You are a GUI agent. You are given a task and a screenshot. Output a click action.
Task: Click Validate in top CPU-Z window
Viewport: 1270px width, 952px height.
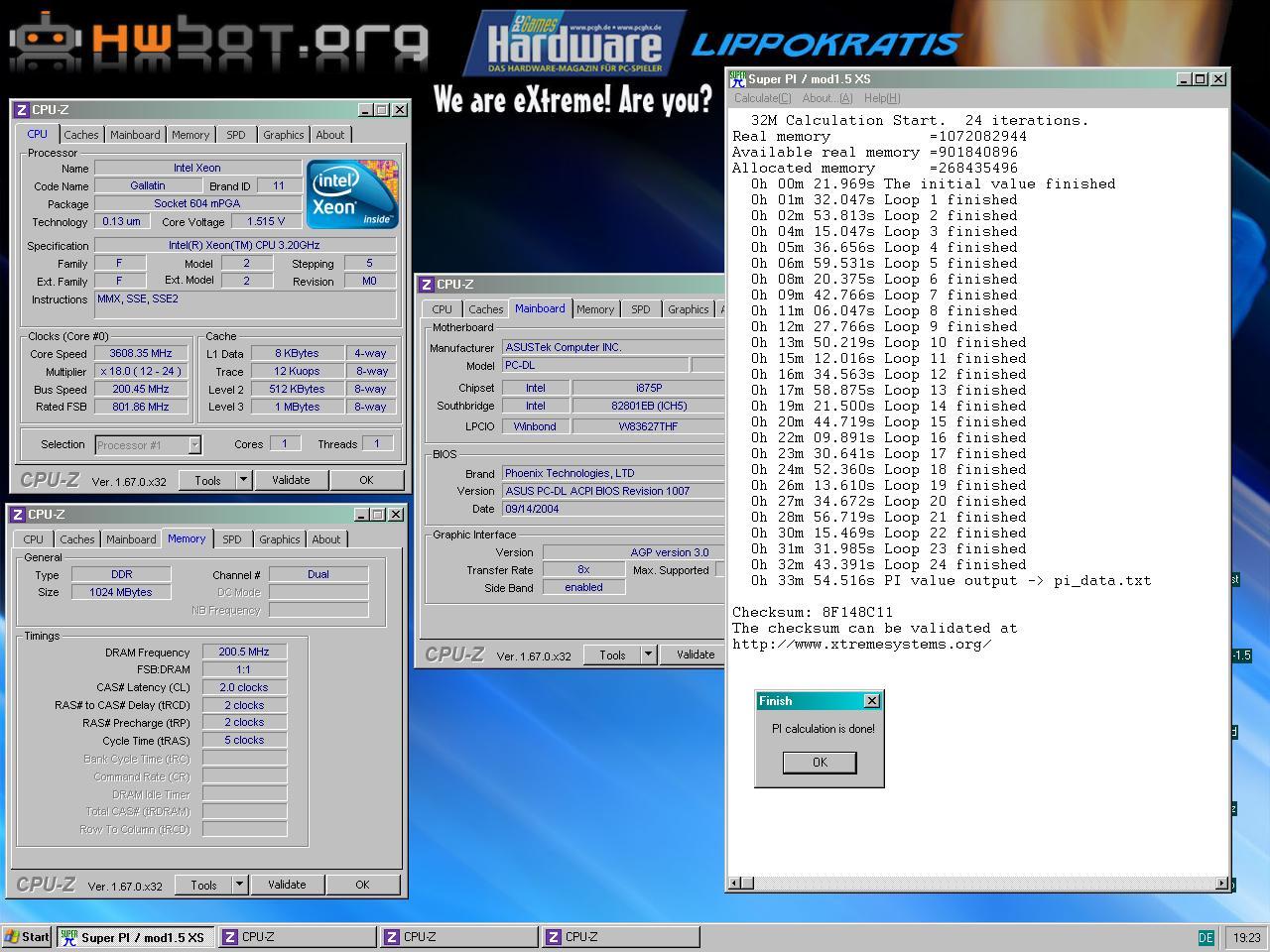291,480
